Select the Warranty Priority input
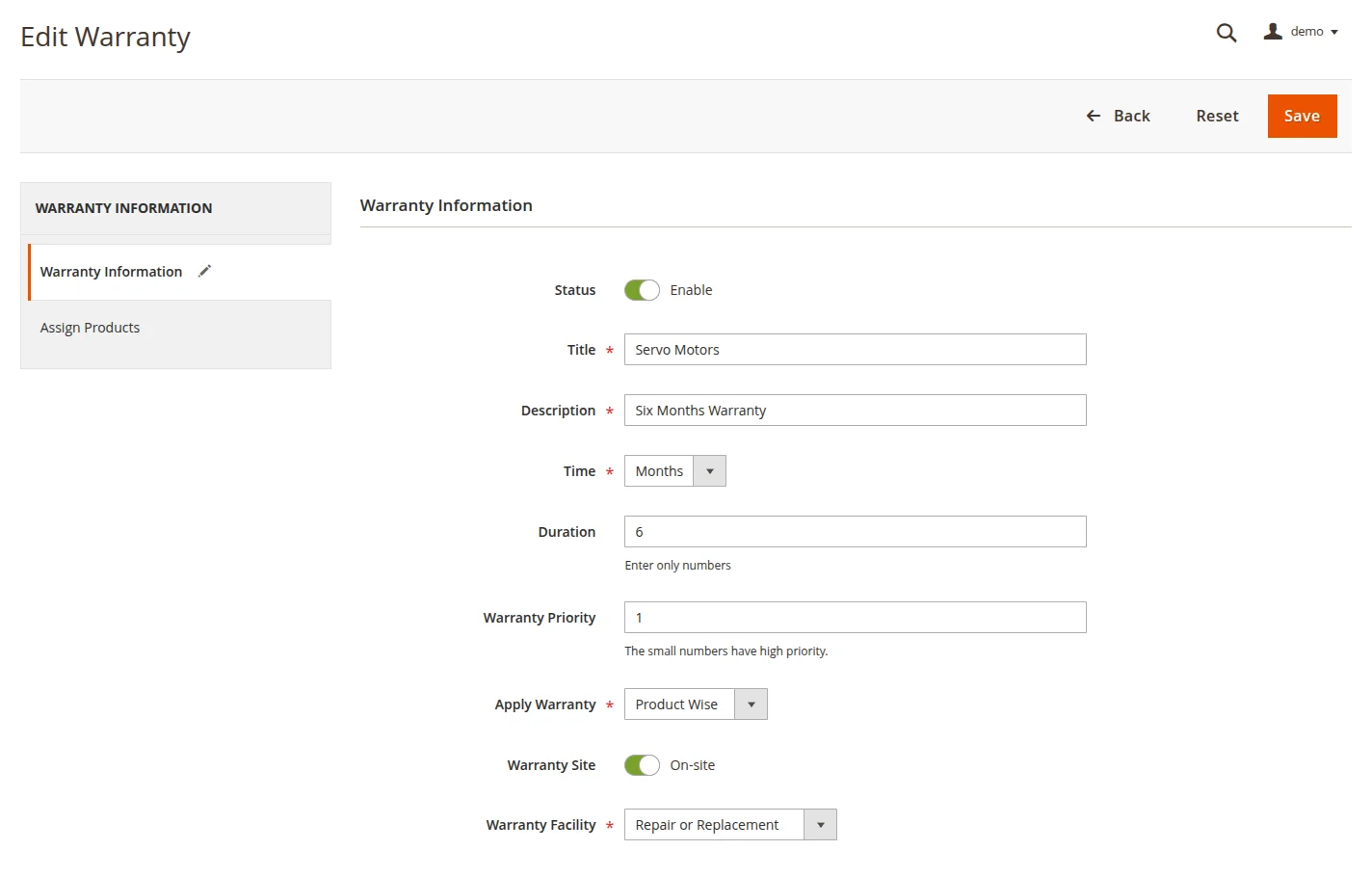This screenshot has width=1372, height=877. 855,618
